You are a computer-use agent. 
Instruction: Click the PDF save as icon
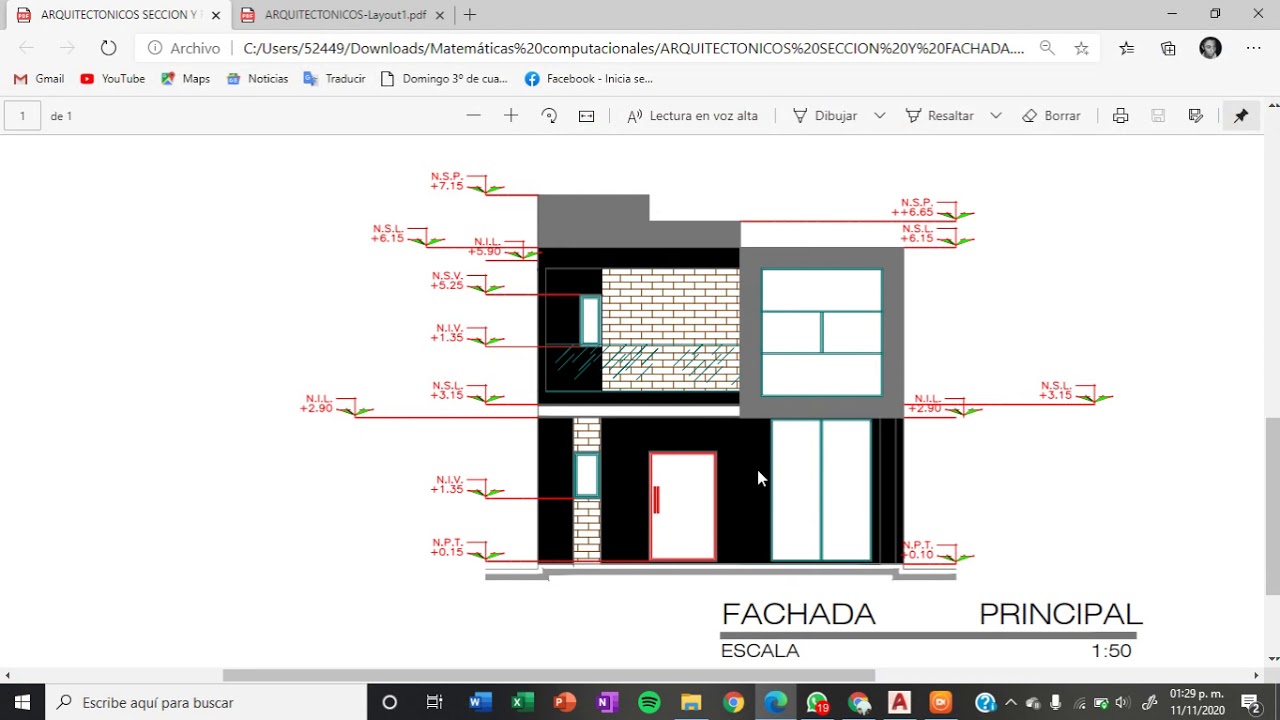point(1196,116)
